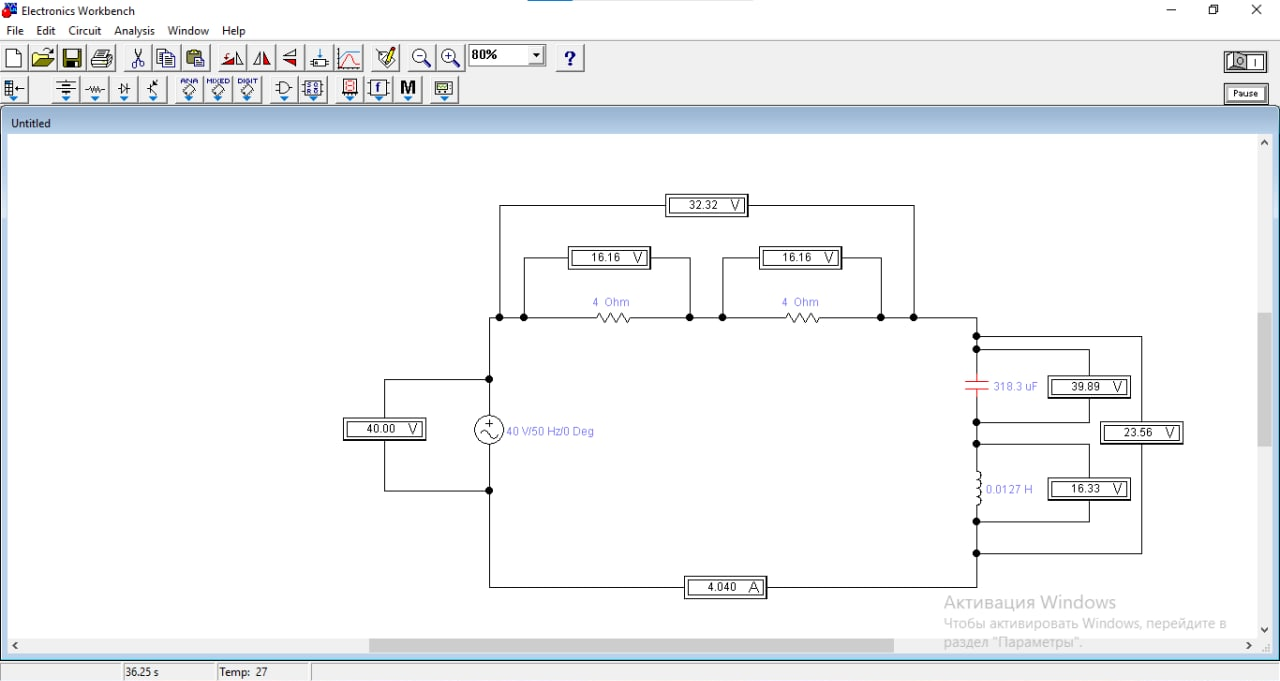Open the Mixed ICs parts bin
1280x681 pixels.
[218, 90]
